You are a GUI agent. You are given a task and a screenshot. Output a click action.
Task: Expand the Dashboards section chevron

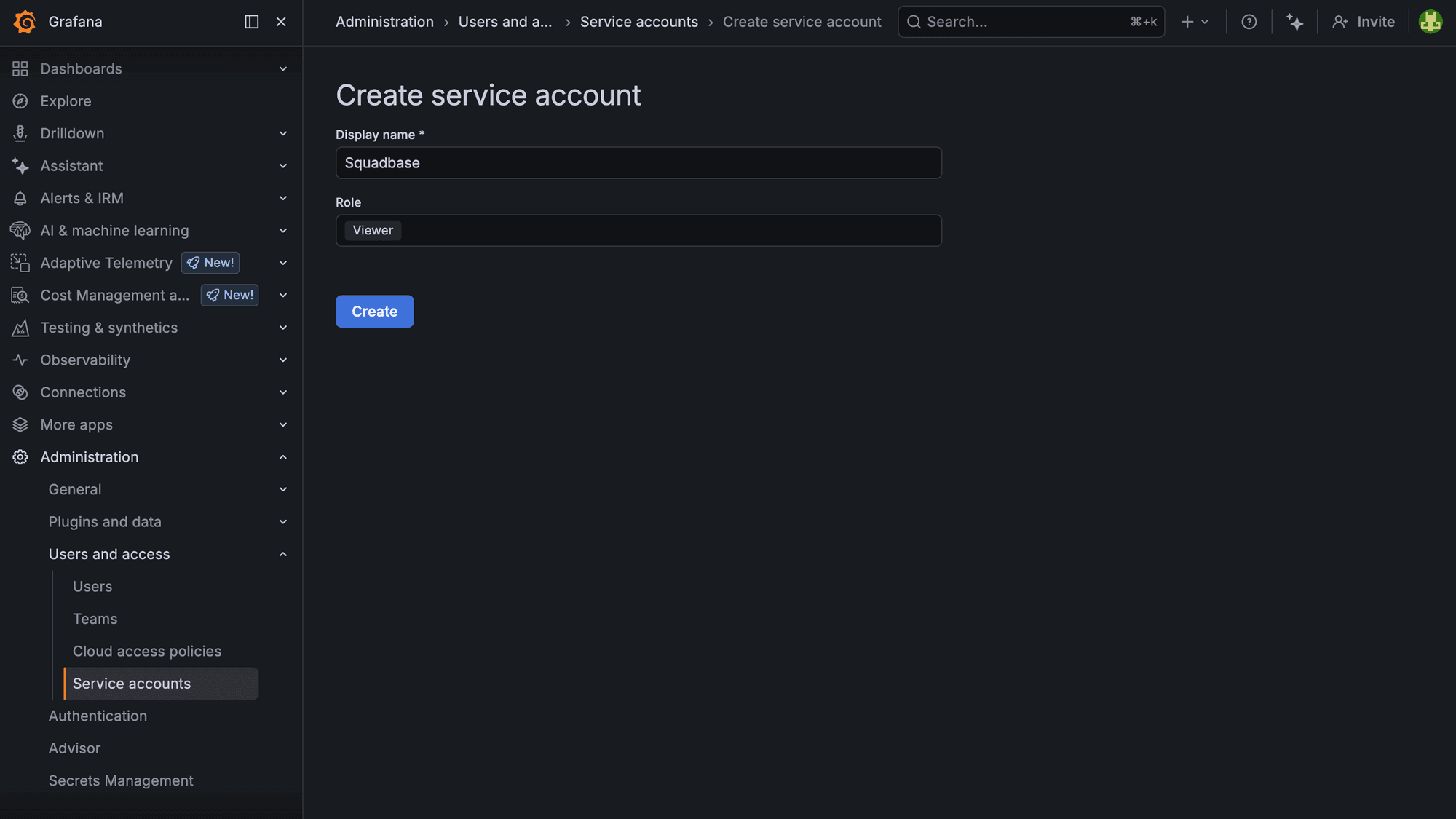283,68
